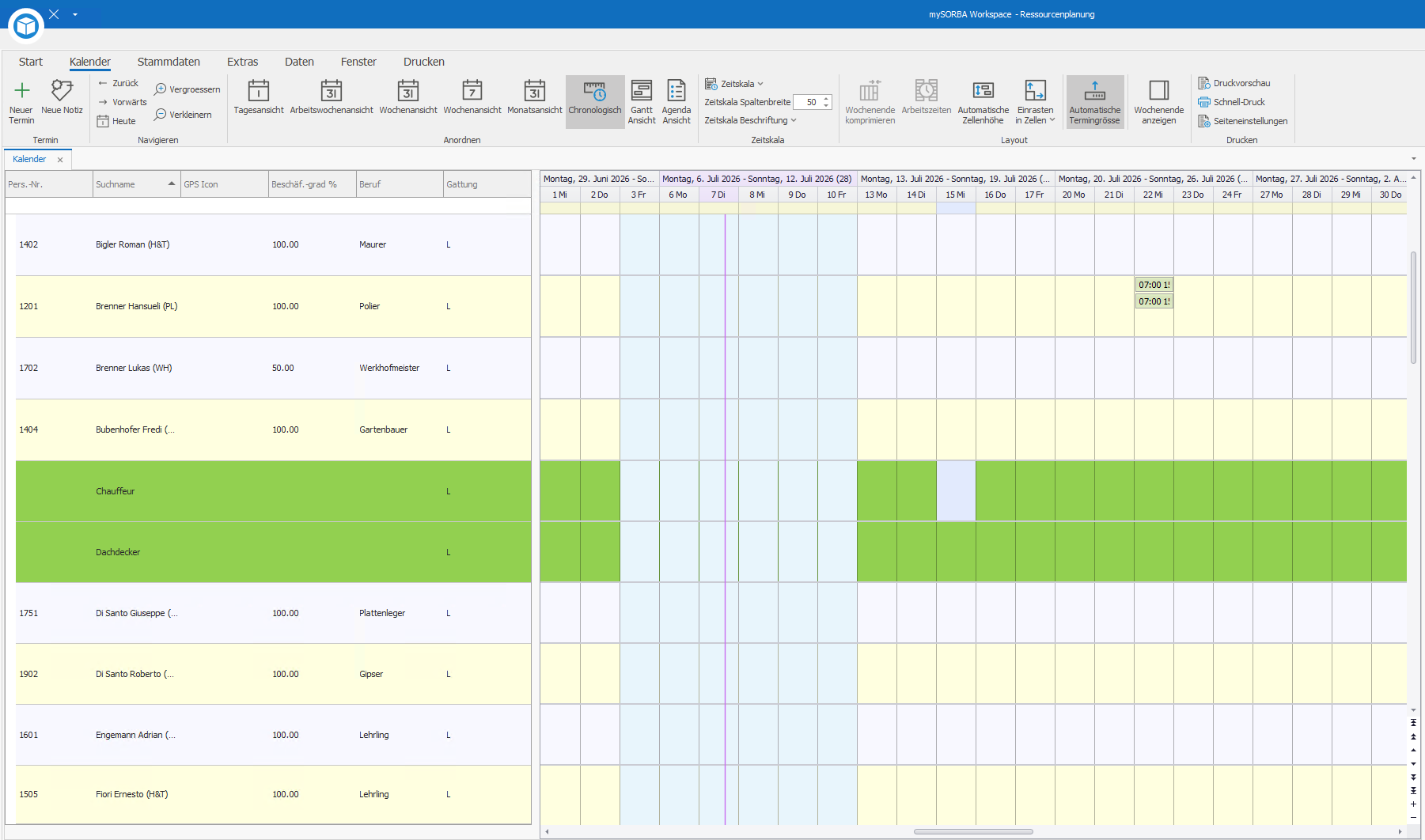The image size is (1425, 840).
Task: Open the Stammdaten ribbon tab
Action: [169, 62]
